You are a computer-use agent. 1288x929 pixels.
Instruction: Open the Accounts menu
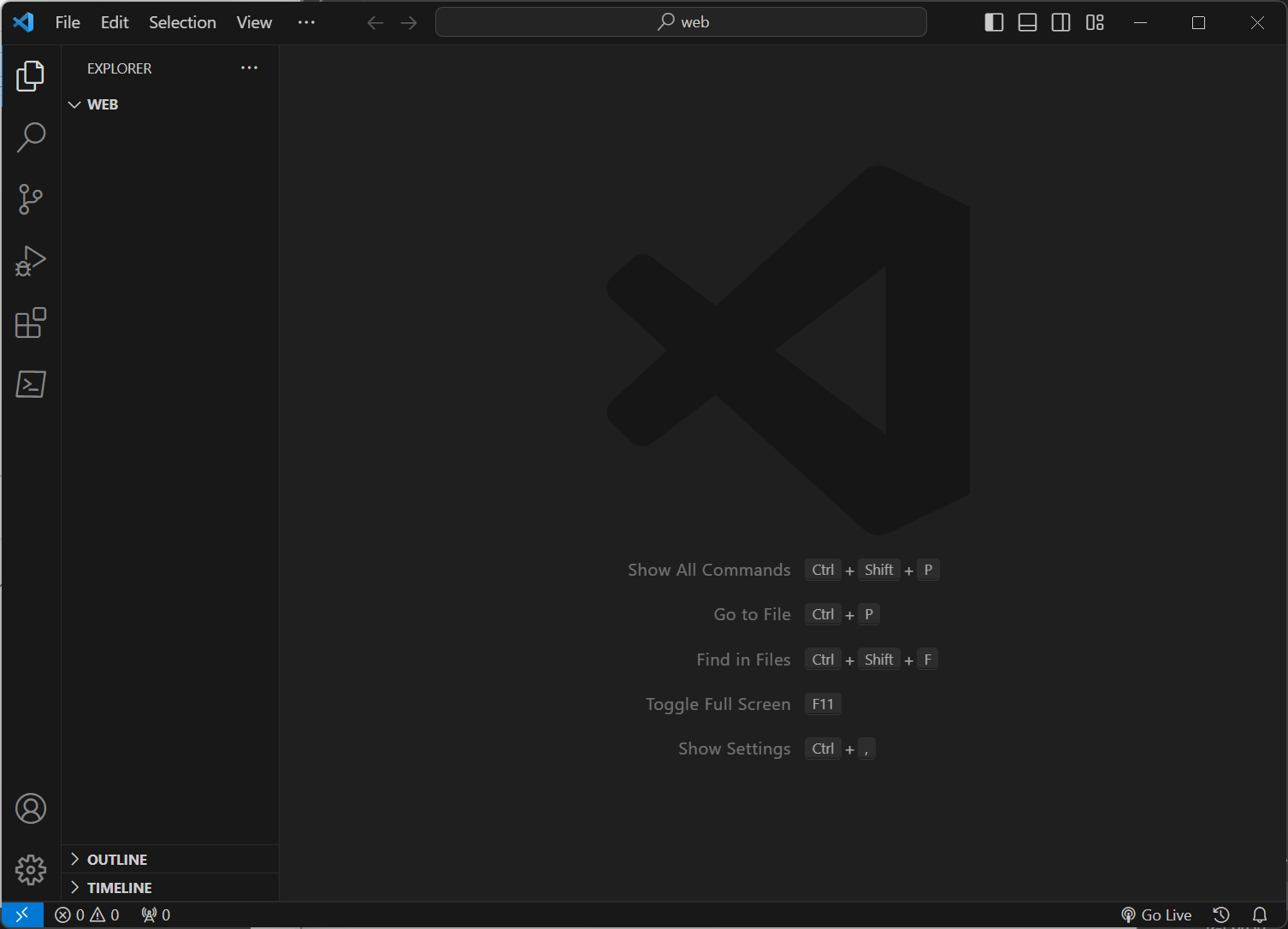click(31, 808)
